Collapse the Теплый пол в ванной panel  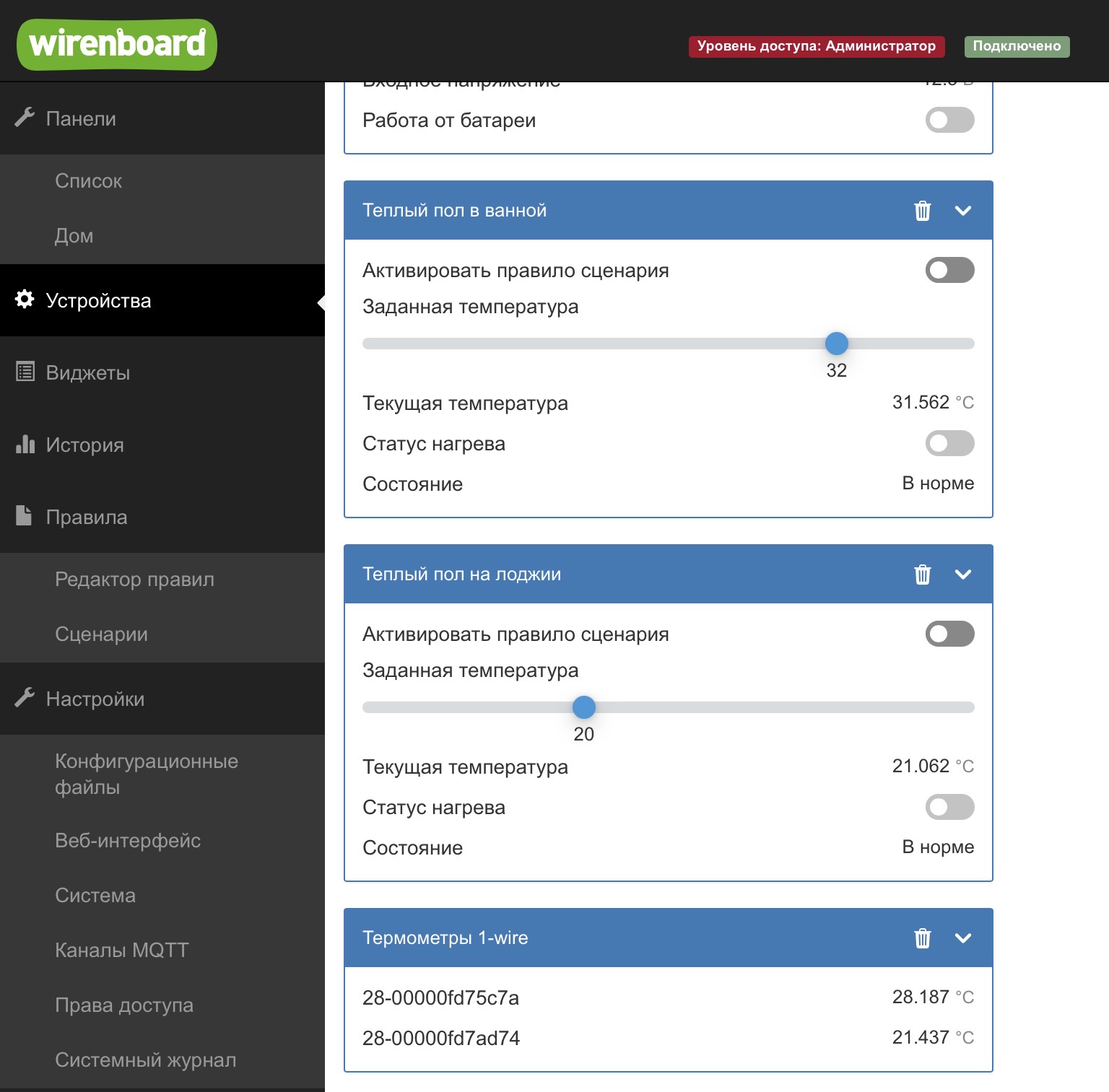pos(962,211)
